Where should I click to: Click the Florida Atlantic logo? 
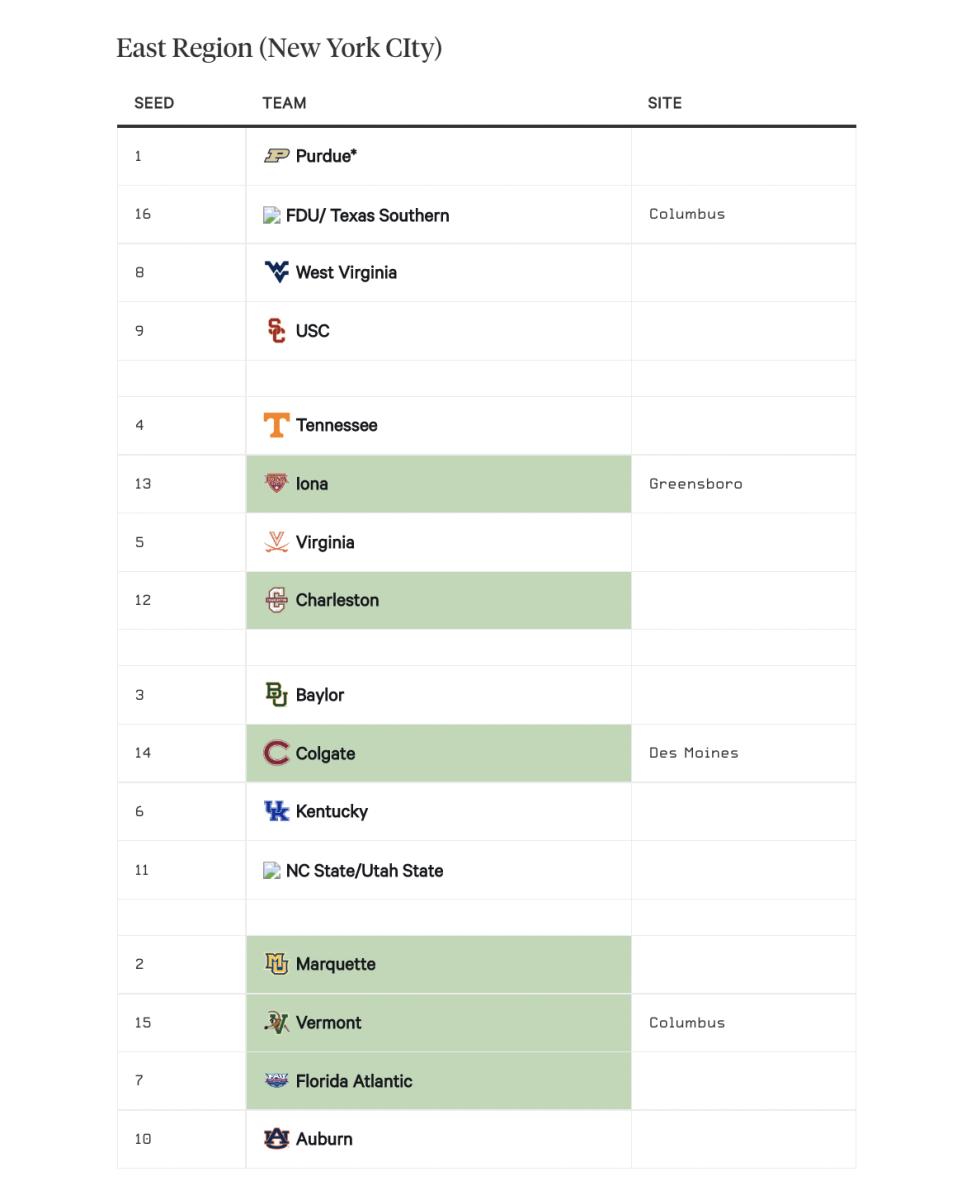pyautogui.click(x=276, y=1080)
